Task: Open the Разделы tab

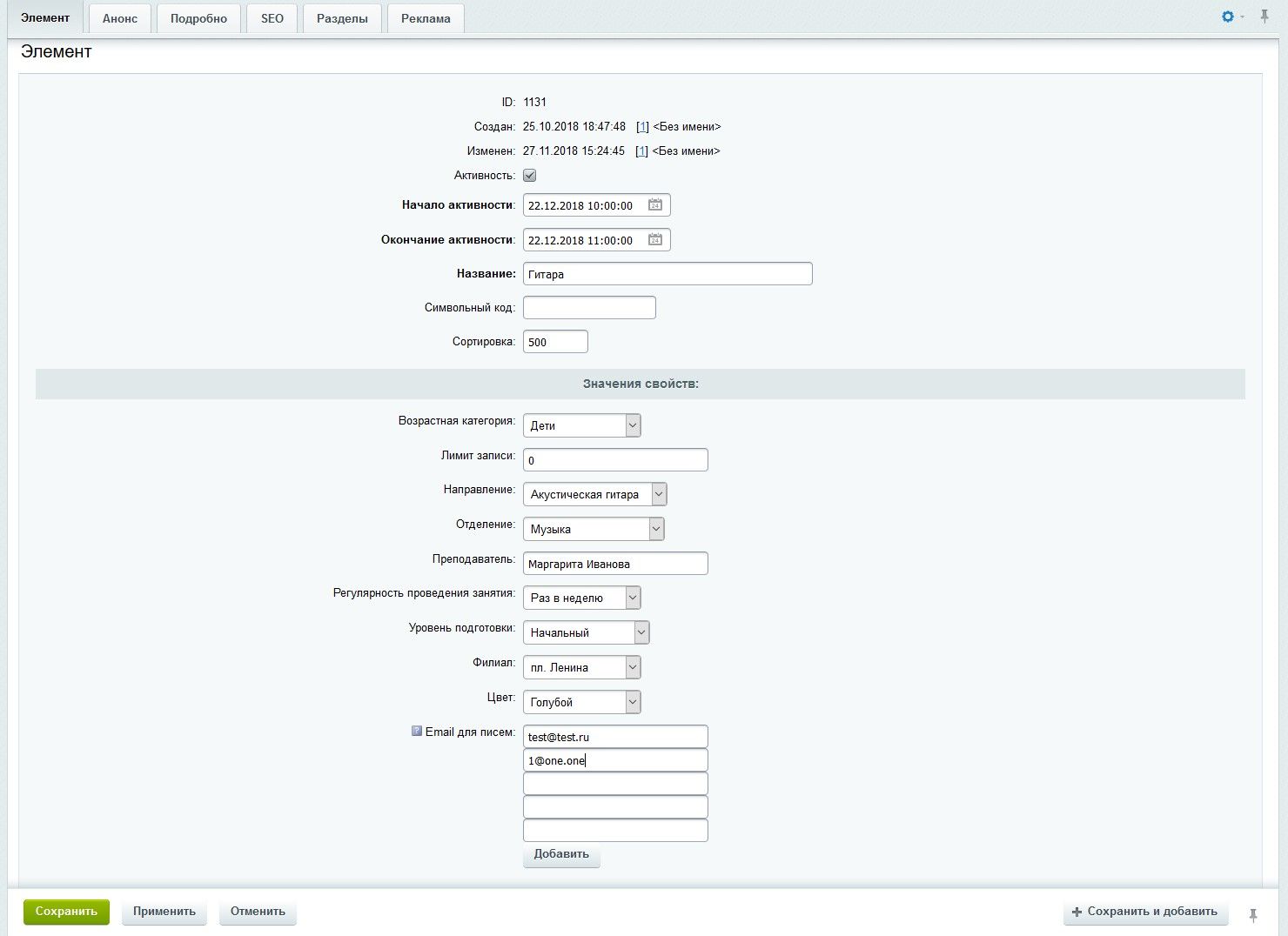Action: (342, 18)
